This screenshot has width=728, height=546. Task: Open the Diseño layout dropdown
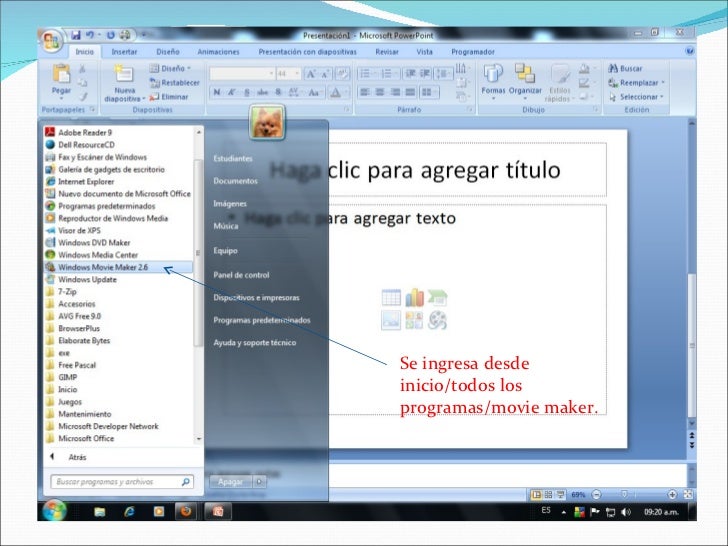(x=170, y=68)
